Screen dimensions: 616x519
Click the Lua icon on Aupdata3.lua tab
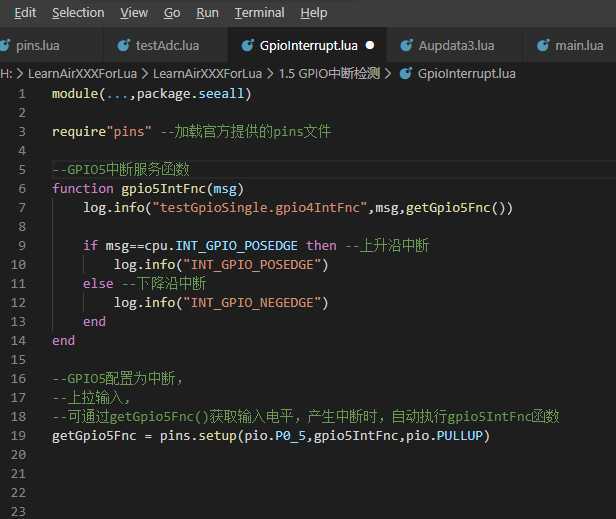click(x=406, y=46)
